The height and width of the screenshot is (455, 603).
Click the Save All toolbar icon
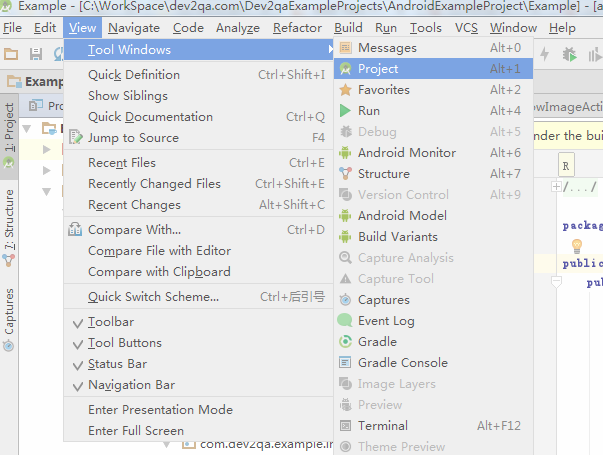(36, 53)
